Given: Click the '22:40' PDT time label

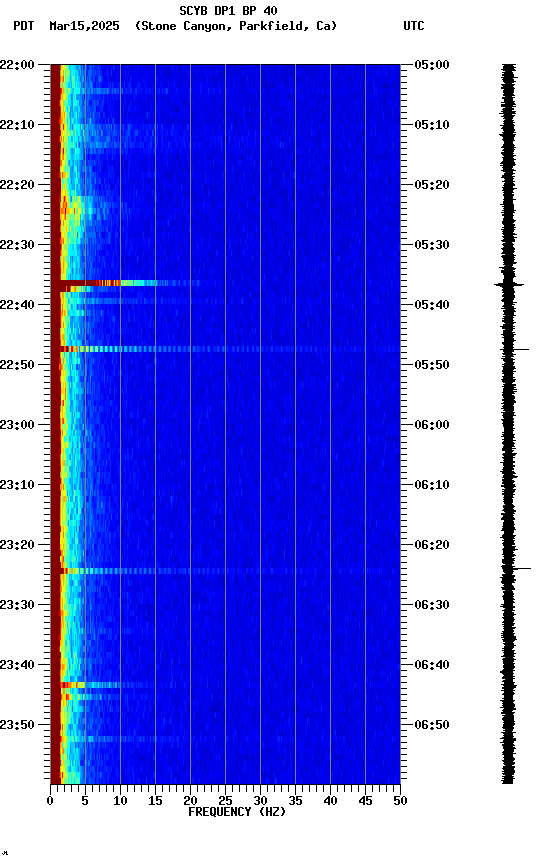Looking at the screenshot, I should [x=17, y=305].
